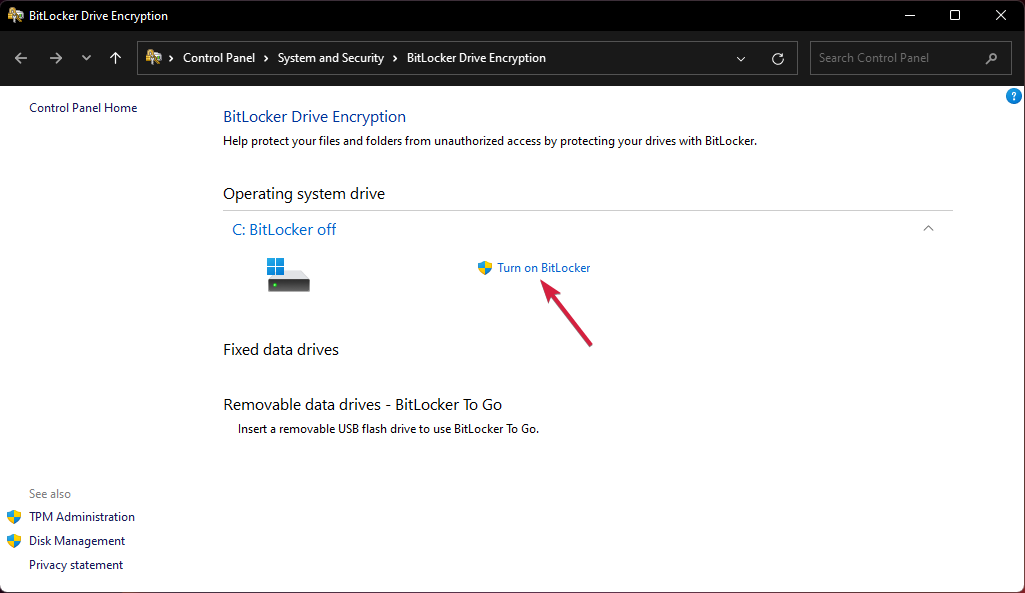
Task: Click inside the Search Control Panel field
Action: [x=890, y=57]
